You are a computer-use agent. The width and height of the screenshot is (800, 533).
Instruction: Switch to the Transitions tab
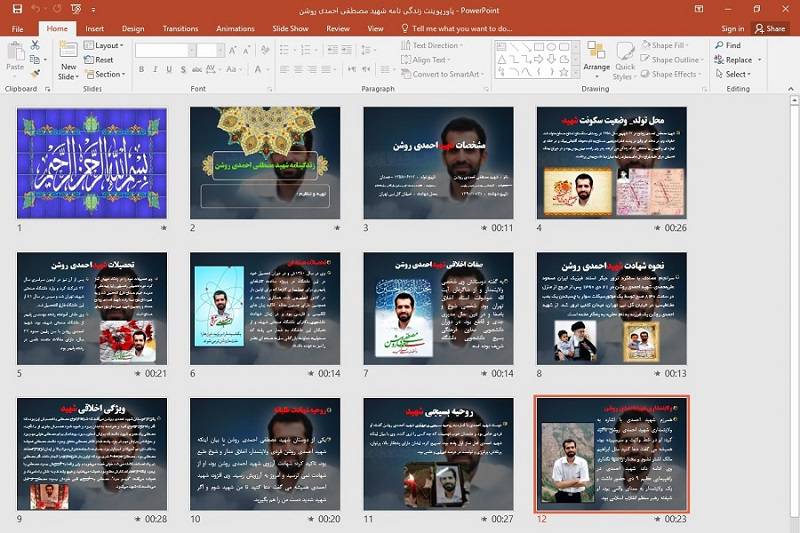180,29
